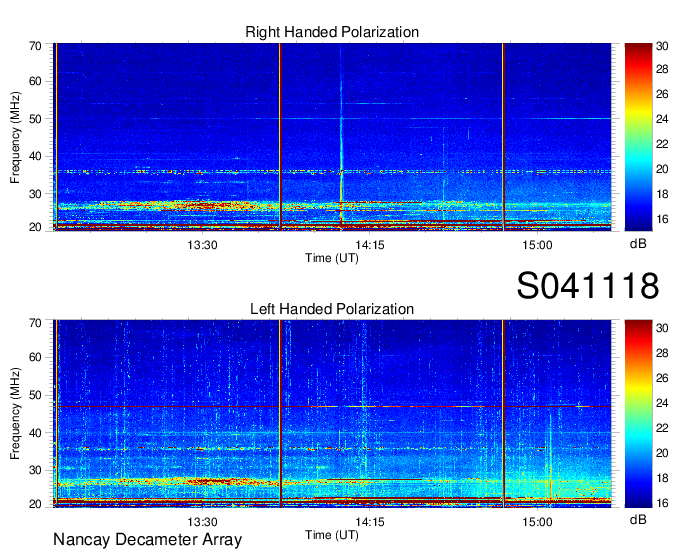
Task: Click the 30 dB label on upper color bar
Action: (662, 46)
